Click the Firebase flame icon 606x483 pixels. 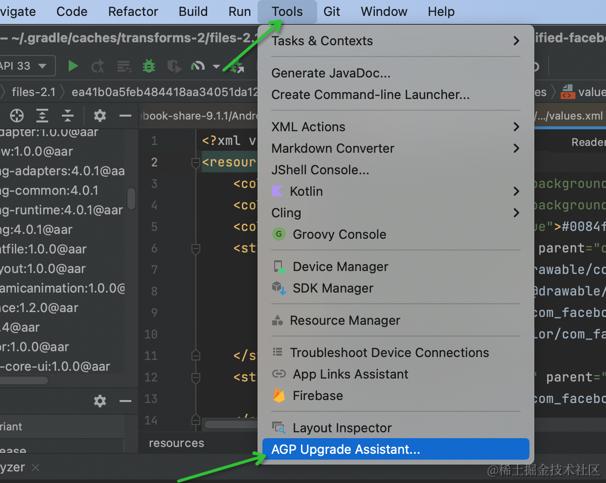click(x=279, y=396)
